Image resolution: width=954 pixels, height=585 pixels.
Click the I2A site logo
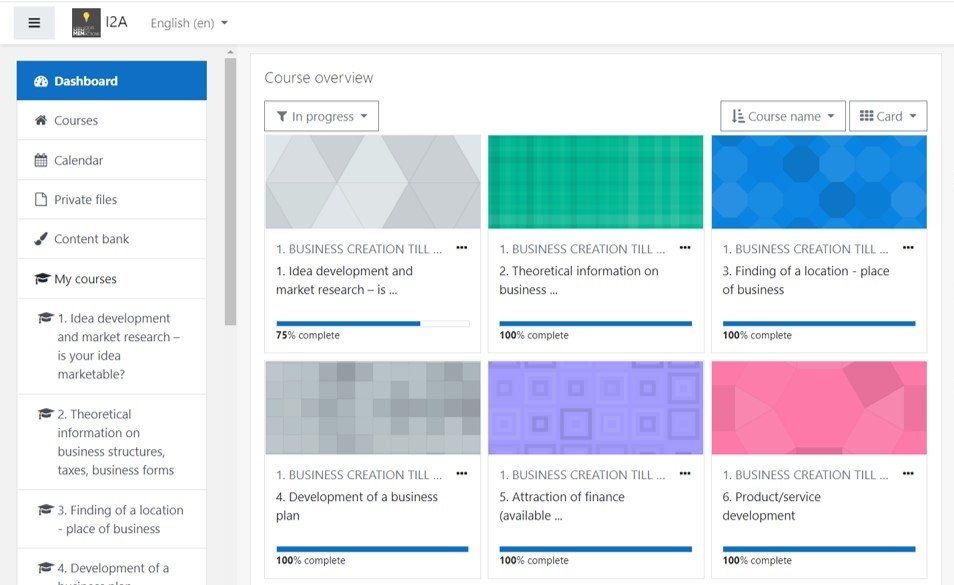point(86,22)
